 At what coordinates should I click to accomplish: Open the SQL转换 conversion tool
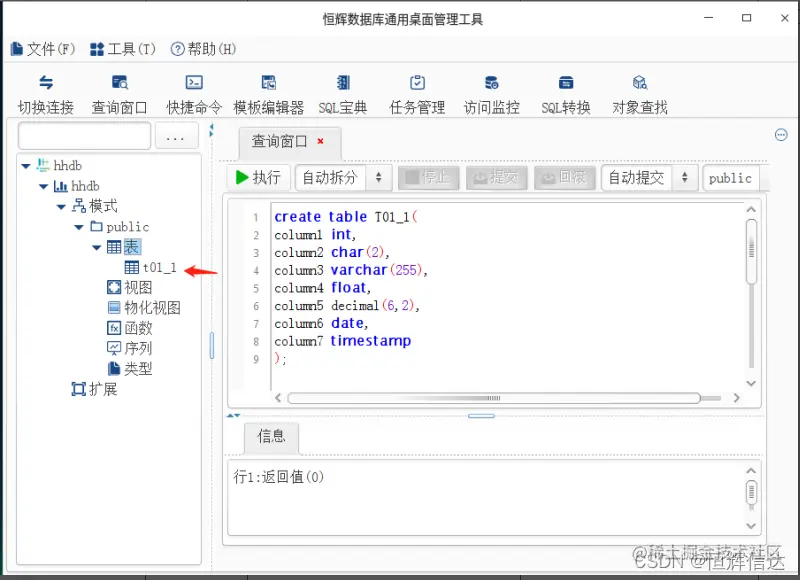(565, 93)
